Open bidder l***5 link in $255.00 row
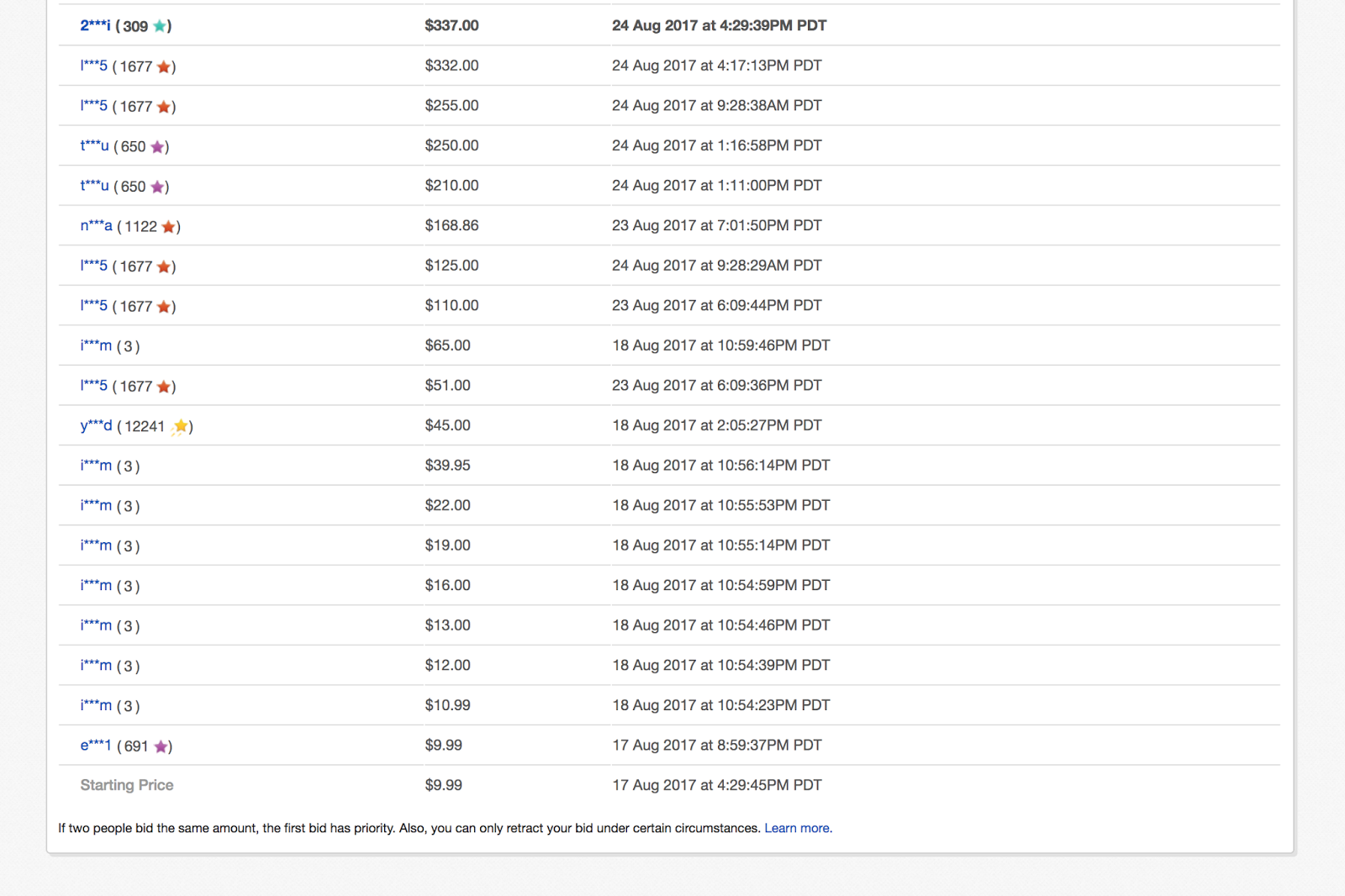Image resolution: width=1345 pixels, height=896 pixels. [x=94, y=106]
